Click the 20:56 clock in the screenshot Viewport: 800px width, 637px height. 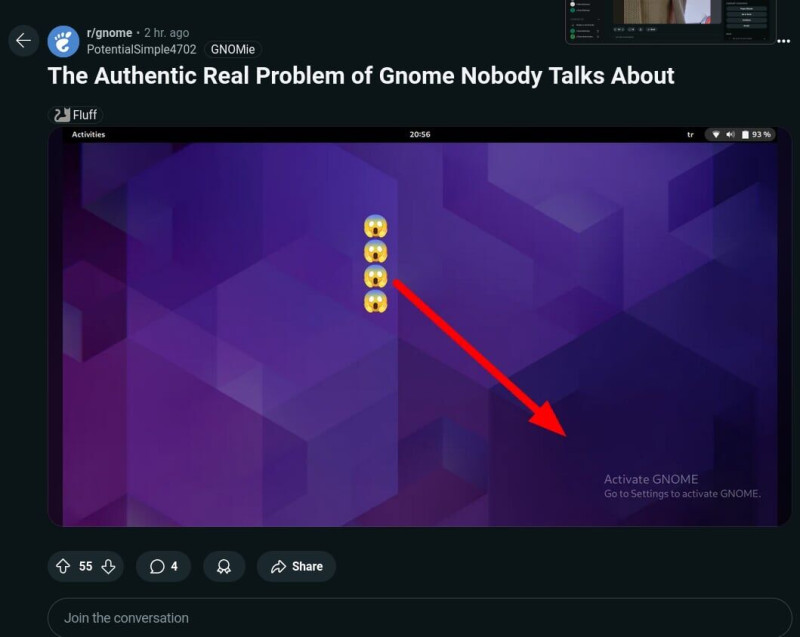(419, 135)
